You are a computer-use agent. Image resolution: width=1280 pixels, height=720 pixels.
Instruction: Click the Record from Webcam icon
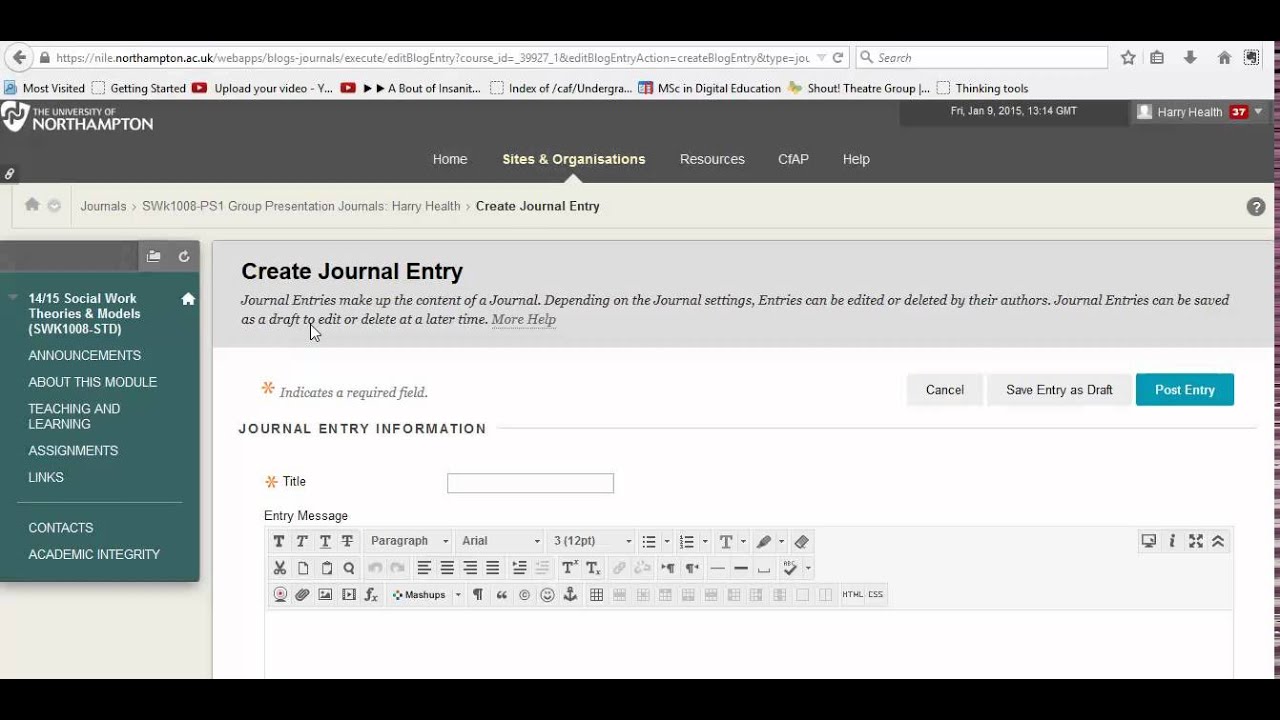click(280, 594)
